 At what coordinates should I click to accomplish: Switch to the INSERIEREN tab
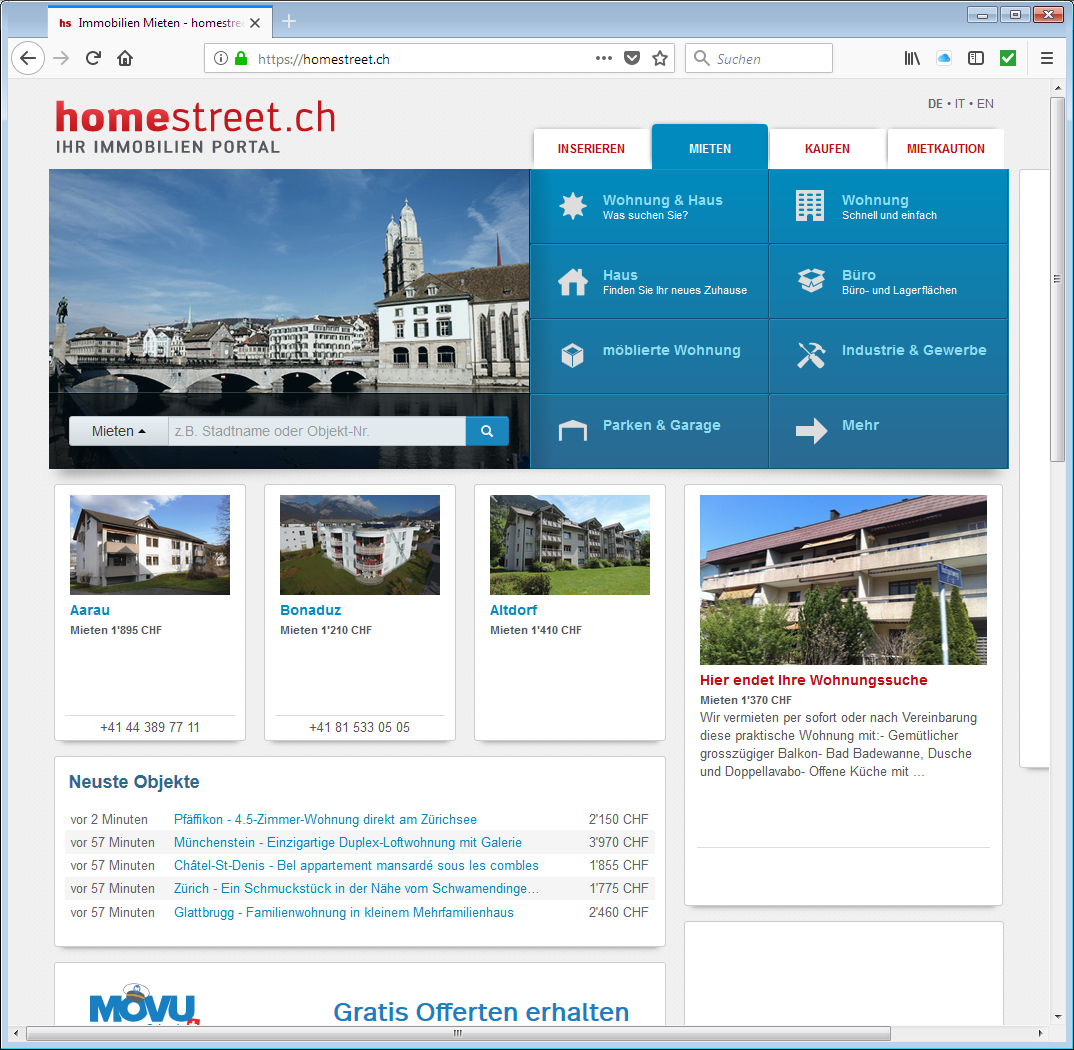591,149
